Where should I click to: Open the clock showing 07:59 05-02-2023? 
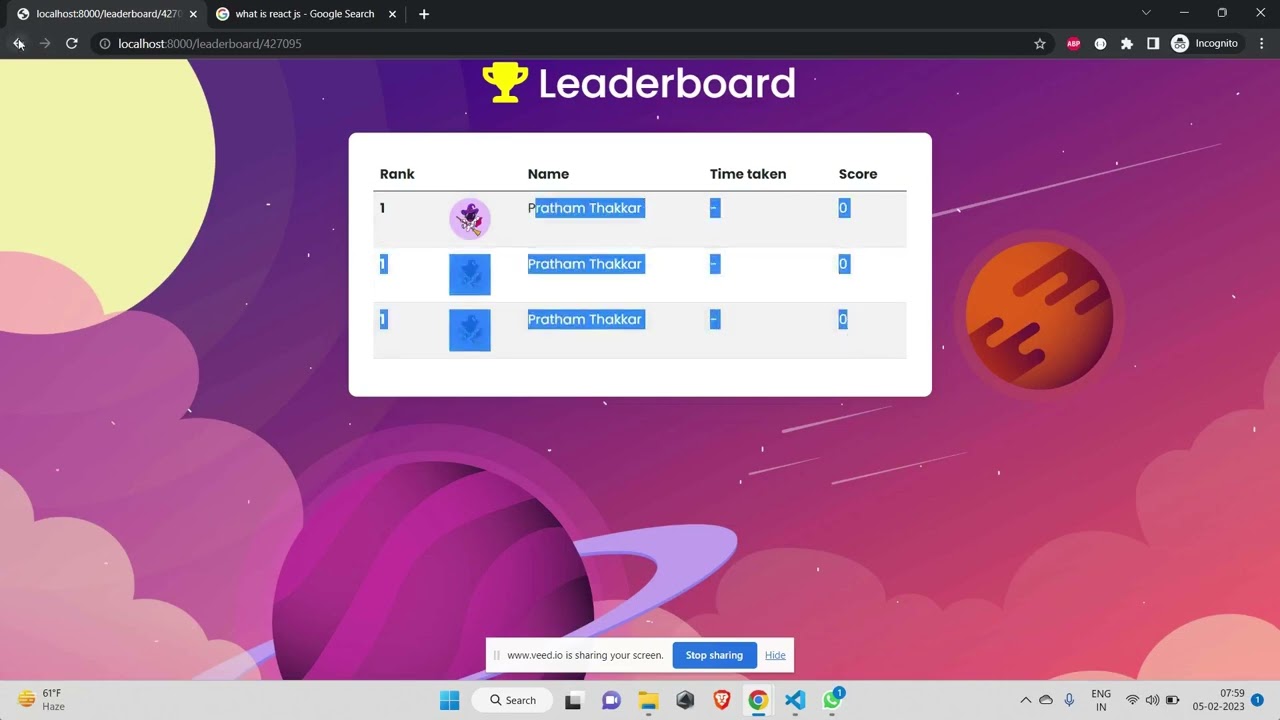[1218, 700]
